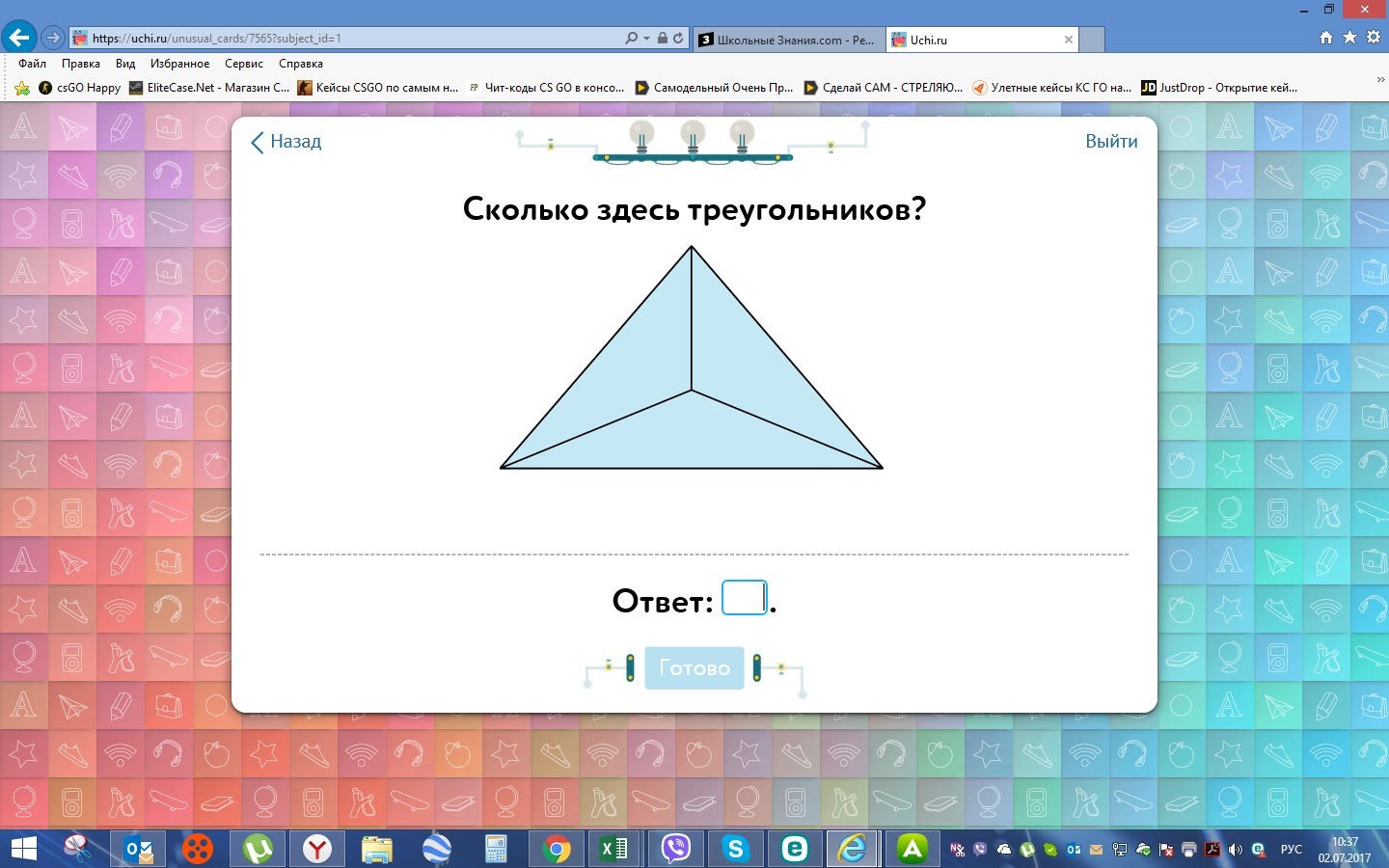1389x868 pixels.
Task: Close the Uchi.ru tab
Action: (1068, 40)
